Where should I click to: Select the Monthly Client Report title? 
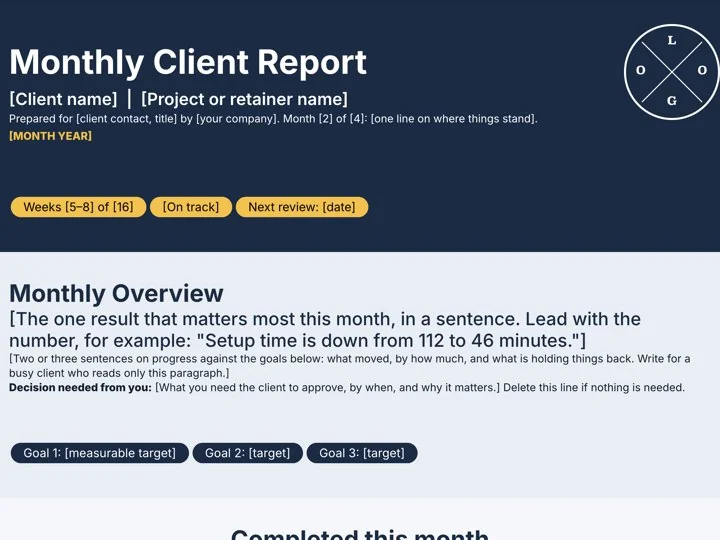(188, 62)
